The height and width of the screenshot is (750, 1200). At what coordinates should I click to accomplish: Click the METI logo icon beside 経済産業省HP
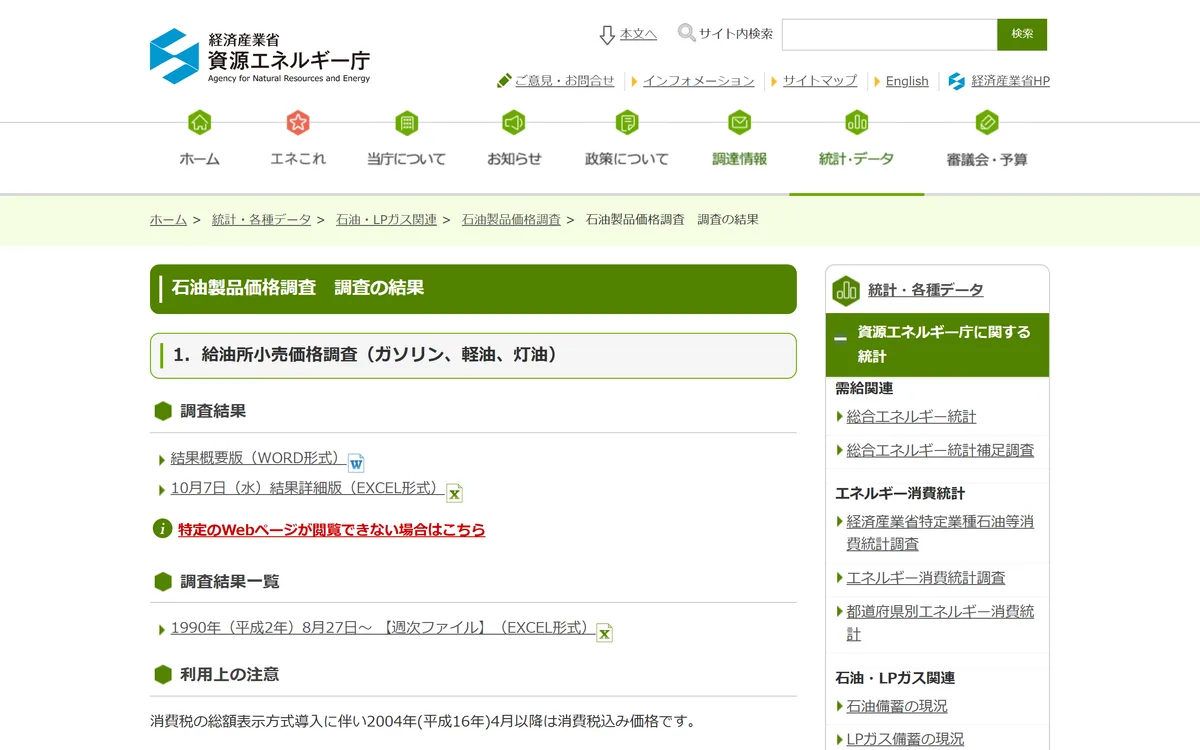click(956, 81)
